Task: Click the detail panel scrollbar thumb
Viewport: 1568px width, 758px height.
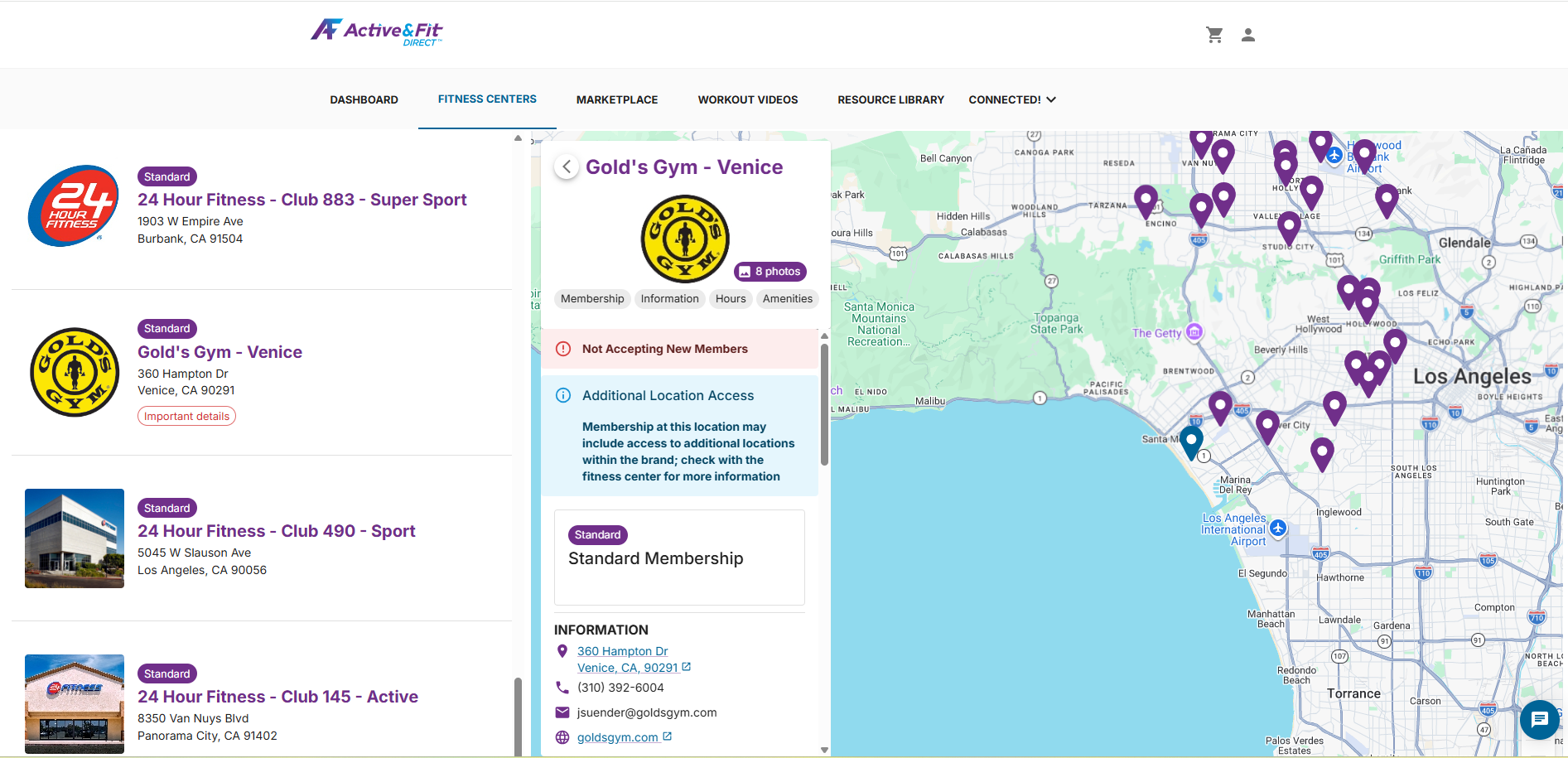Action: click(824, 404)
